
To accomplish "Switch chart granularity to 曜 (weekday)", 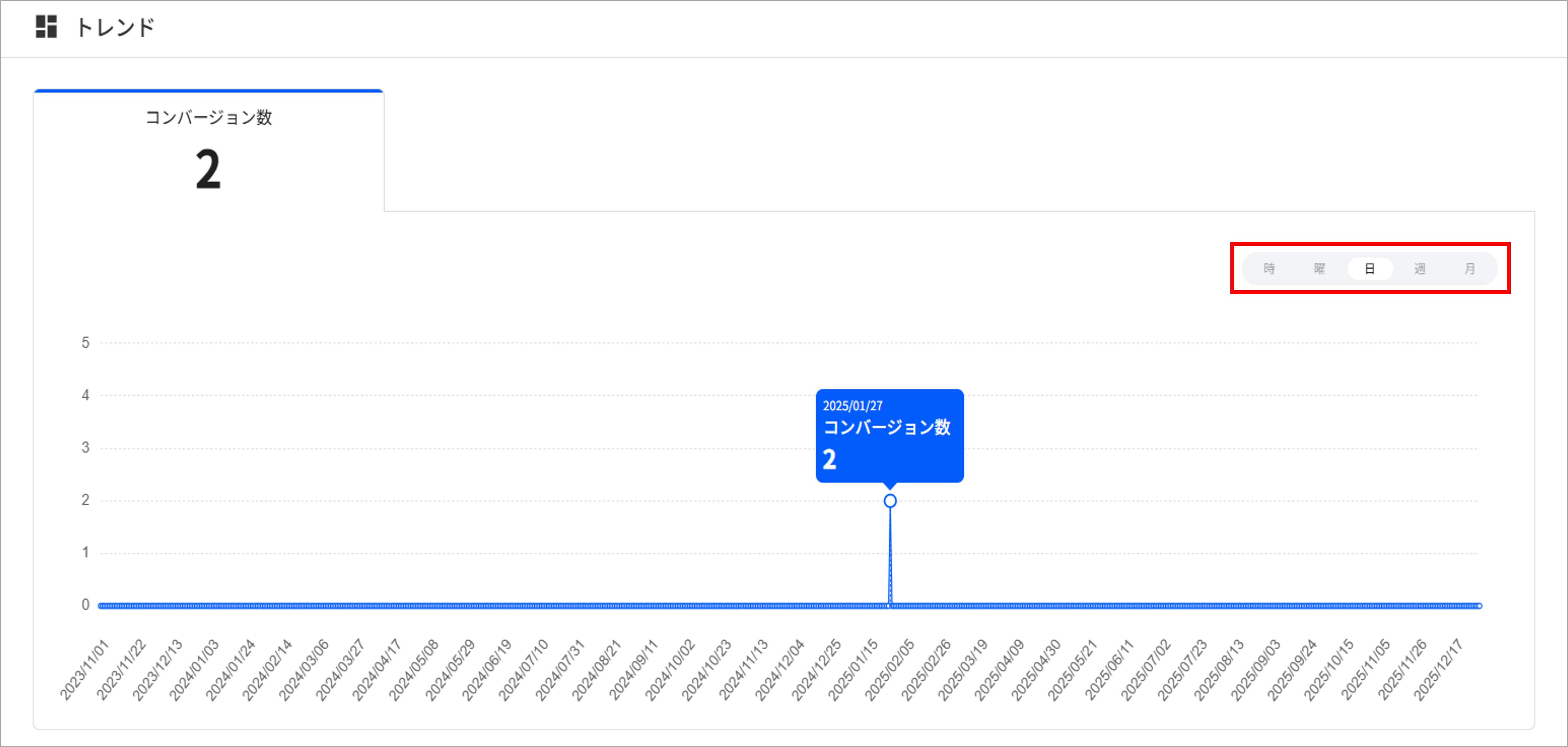I will 1320,268.
